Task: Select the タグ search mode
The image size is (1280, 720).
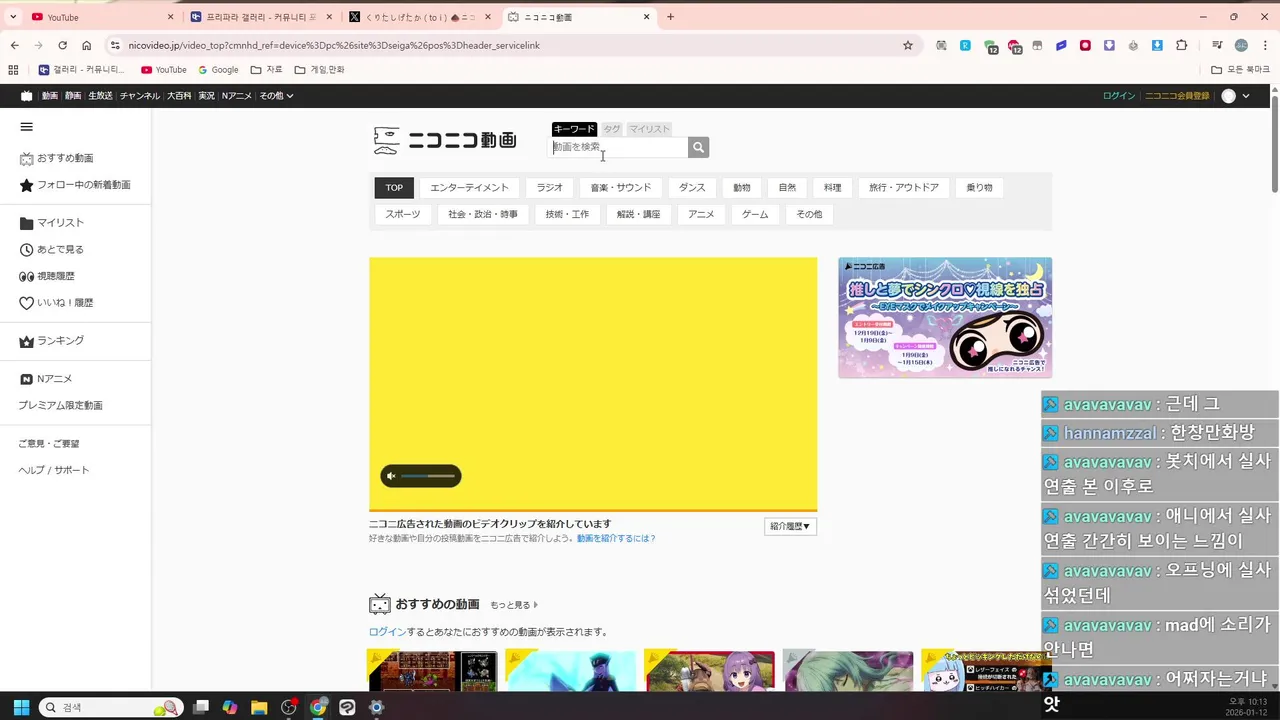Action: tap(612, 129)
